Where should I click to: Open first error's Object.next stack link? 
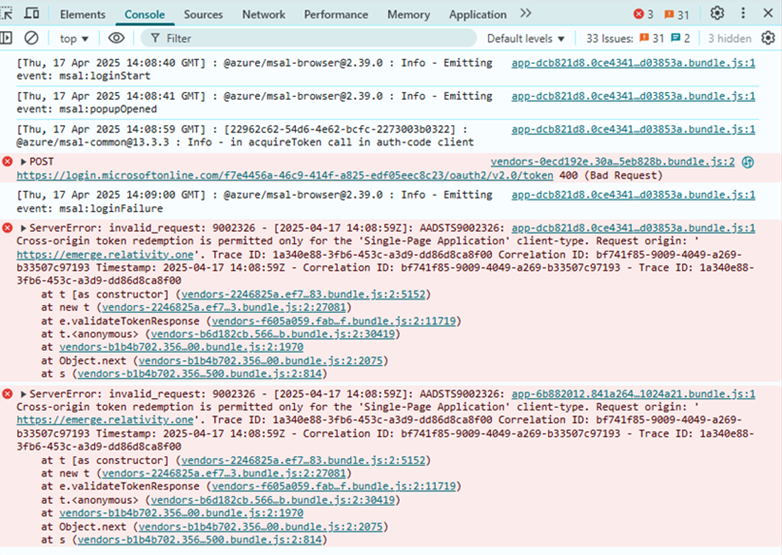click(260, 361)
